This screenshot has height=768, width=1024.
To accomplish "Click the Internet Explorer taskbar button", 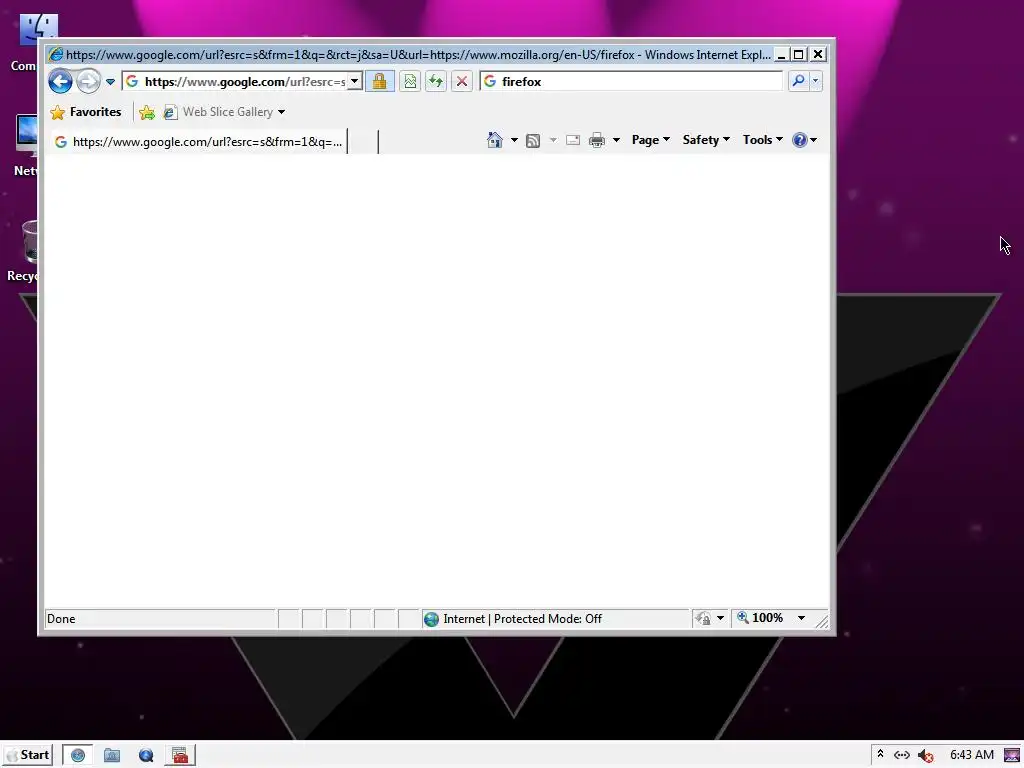I will 78,756.
